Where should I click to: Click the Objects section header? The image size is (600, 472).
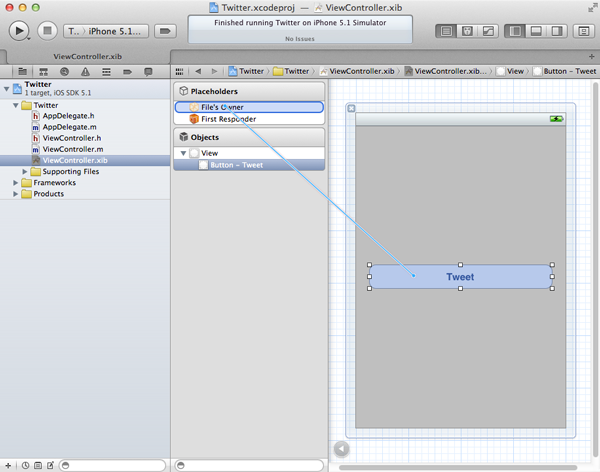(249, 137)
